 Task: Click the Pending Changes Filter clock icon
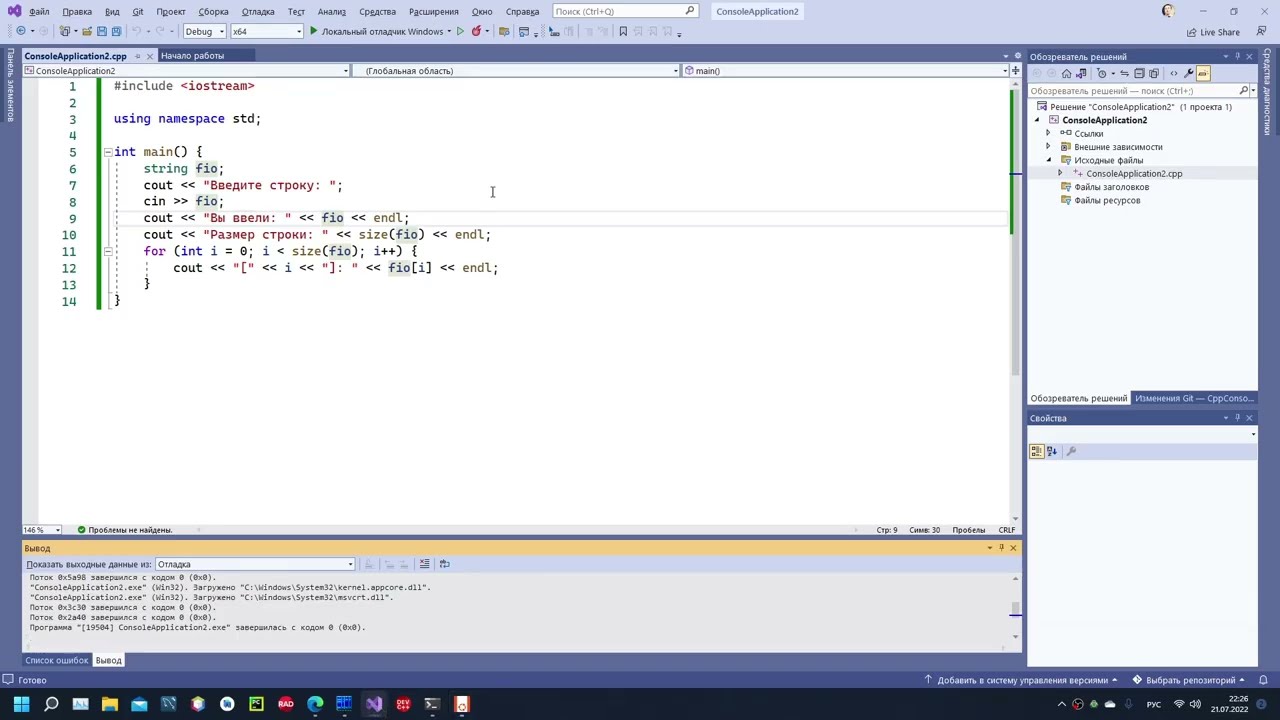[1102, 73]
